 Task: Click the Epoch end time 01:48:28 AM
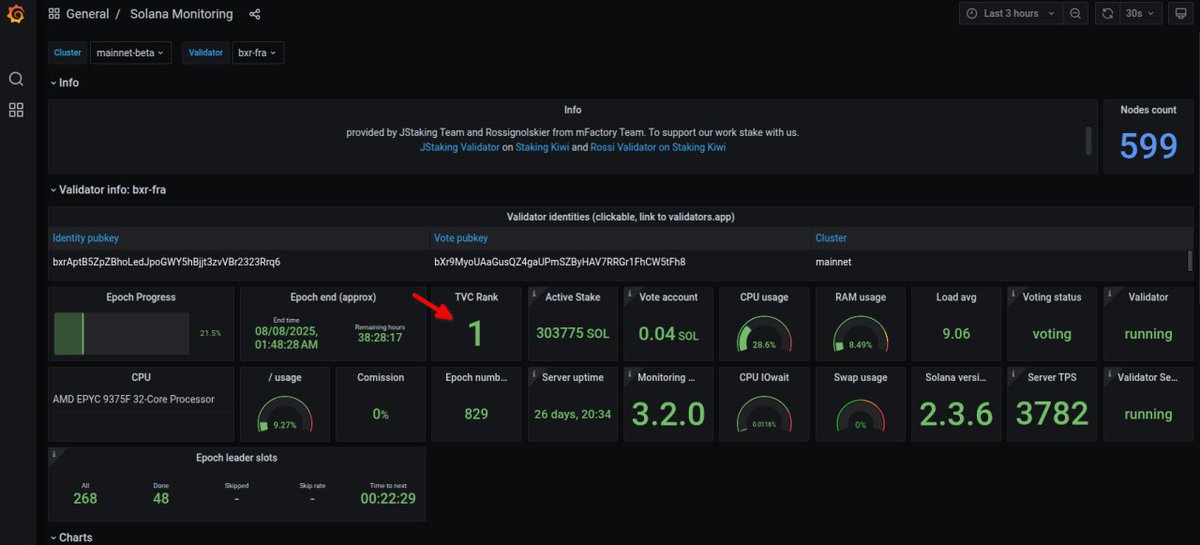coord(286,344)
